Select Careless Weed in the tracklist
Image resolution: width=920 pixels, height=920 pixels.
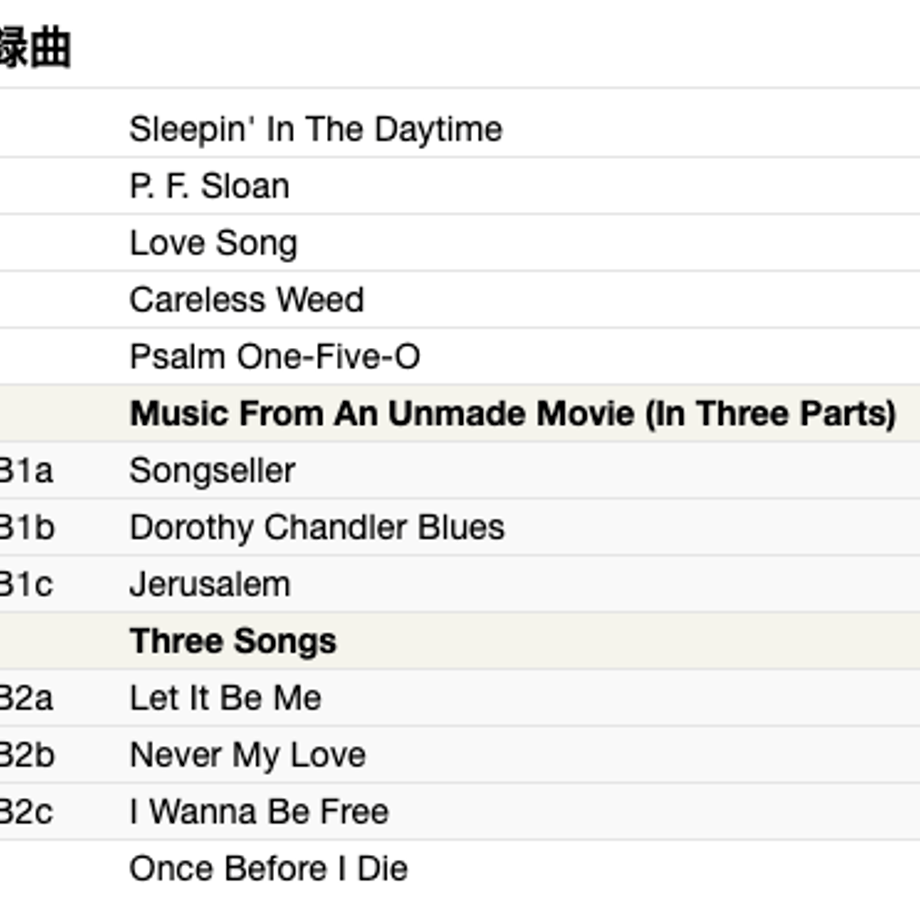point(246,300)
